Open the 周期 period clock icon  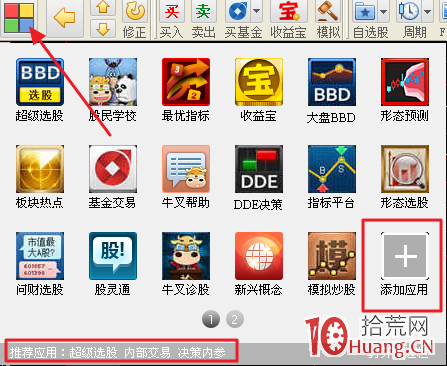(x=409, y=12)
